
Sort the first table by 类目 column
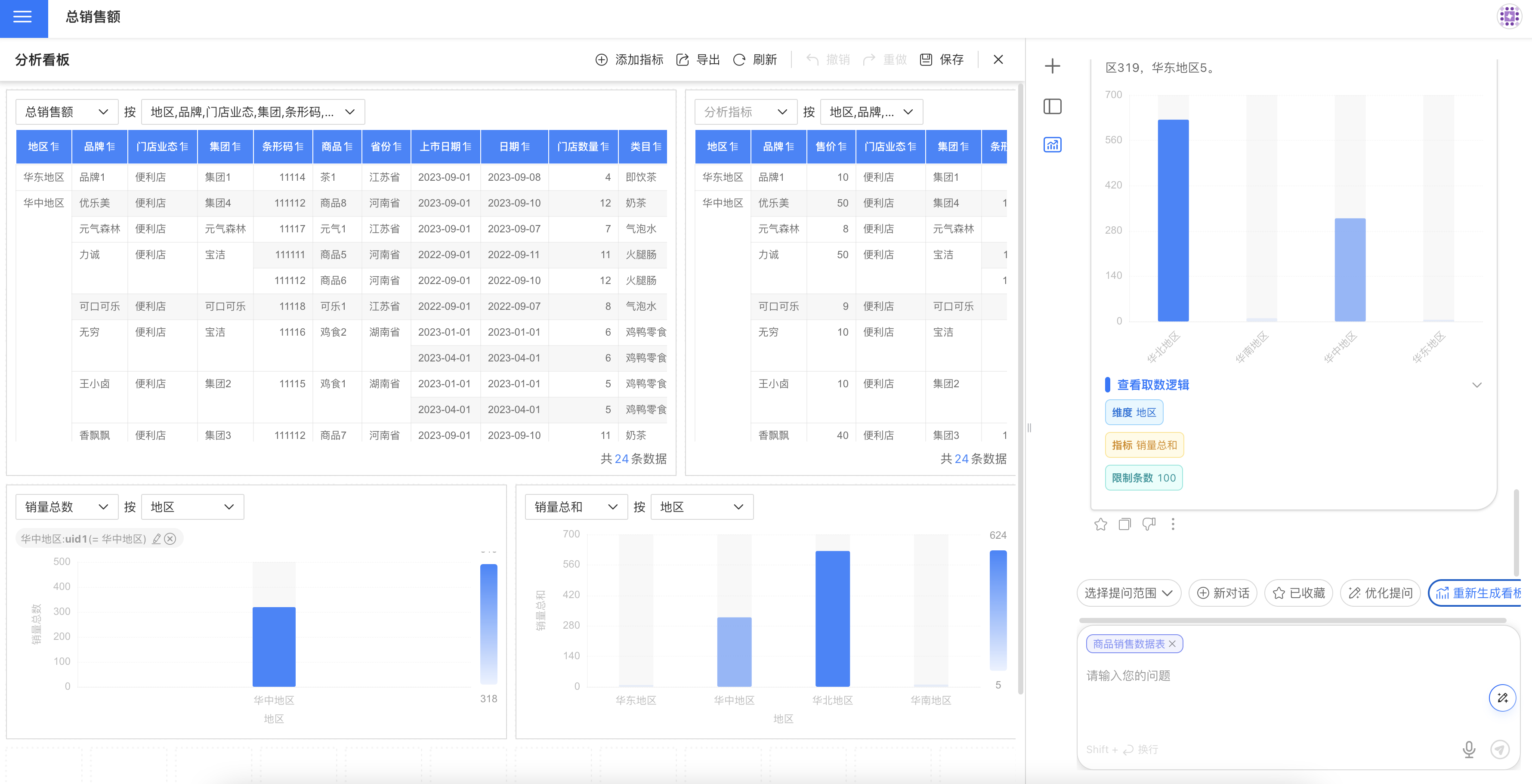[657, 147]
